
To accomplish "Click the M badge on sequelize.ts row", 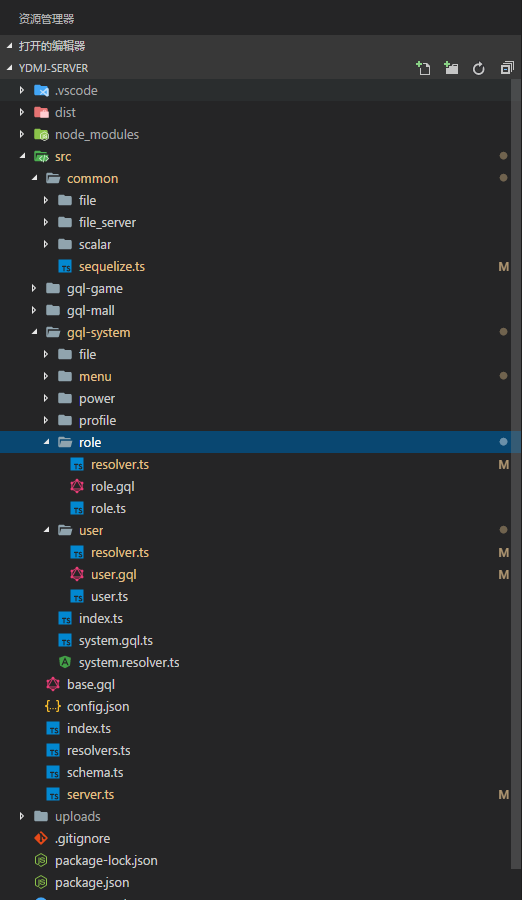I will pos(504,267).
